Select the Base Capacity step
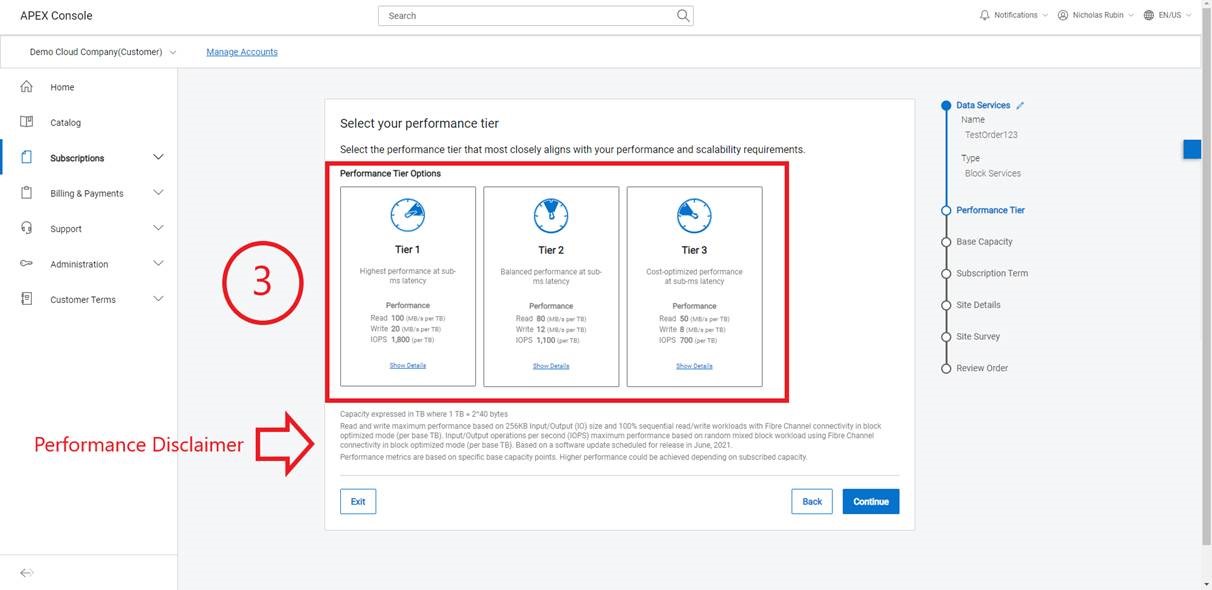1212x590 pixels. point(984,242)
